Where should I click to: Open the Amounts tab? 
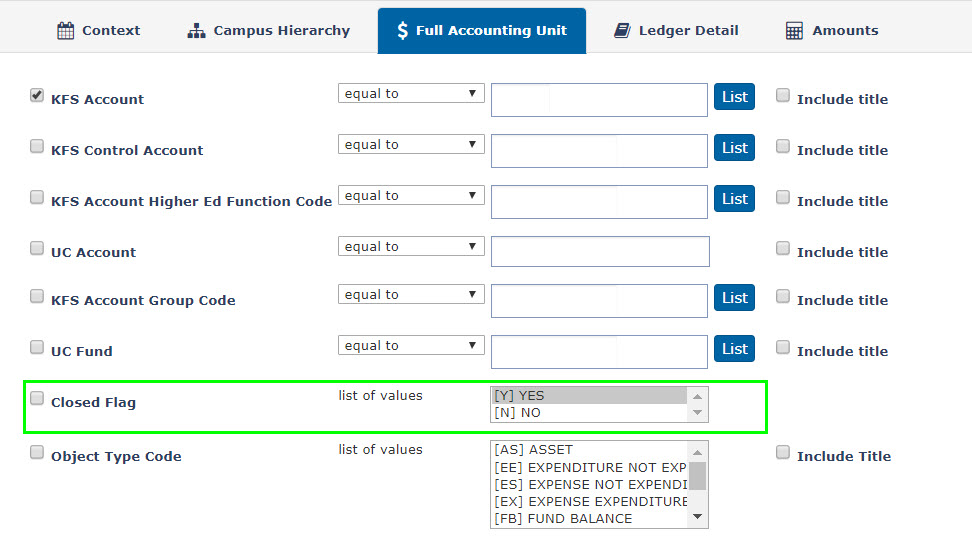point(832,30)
